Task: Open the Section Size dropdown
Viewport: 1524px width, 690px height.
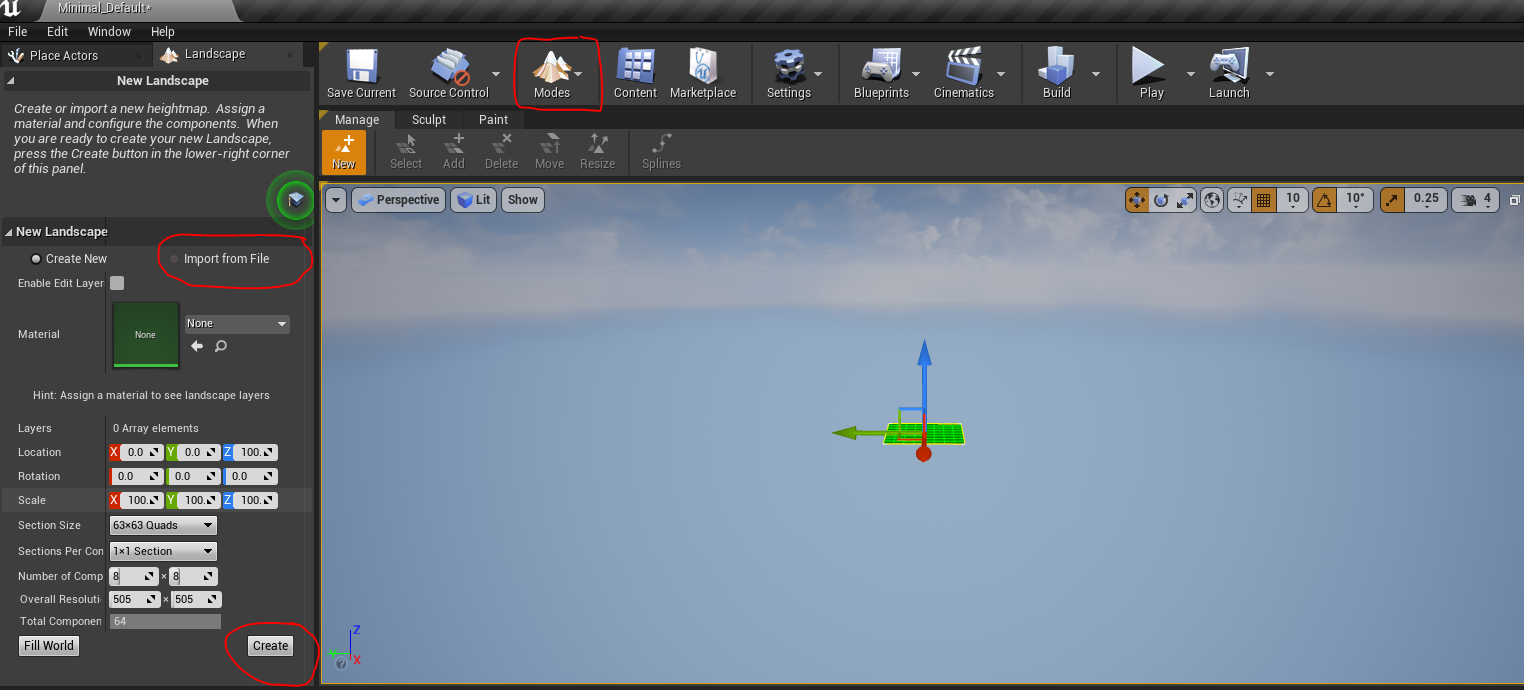Action: [x=162, y=525]
